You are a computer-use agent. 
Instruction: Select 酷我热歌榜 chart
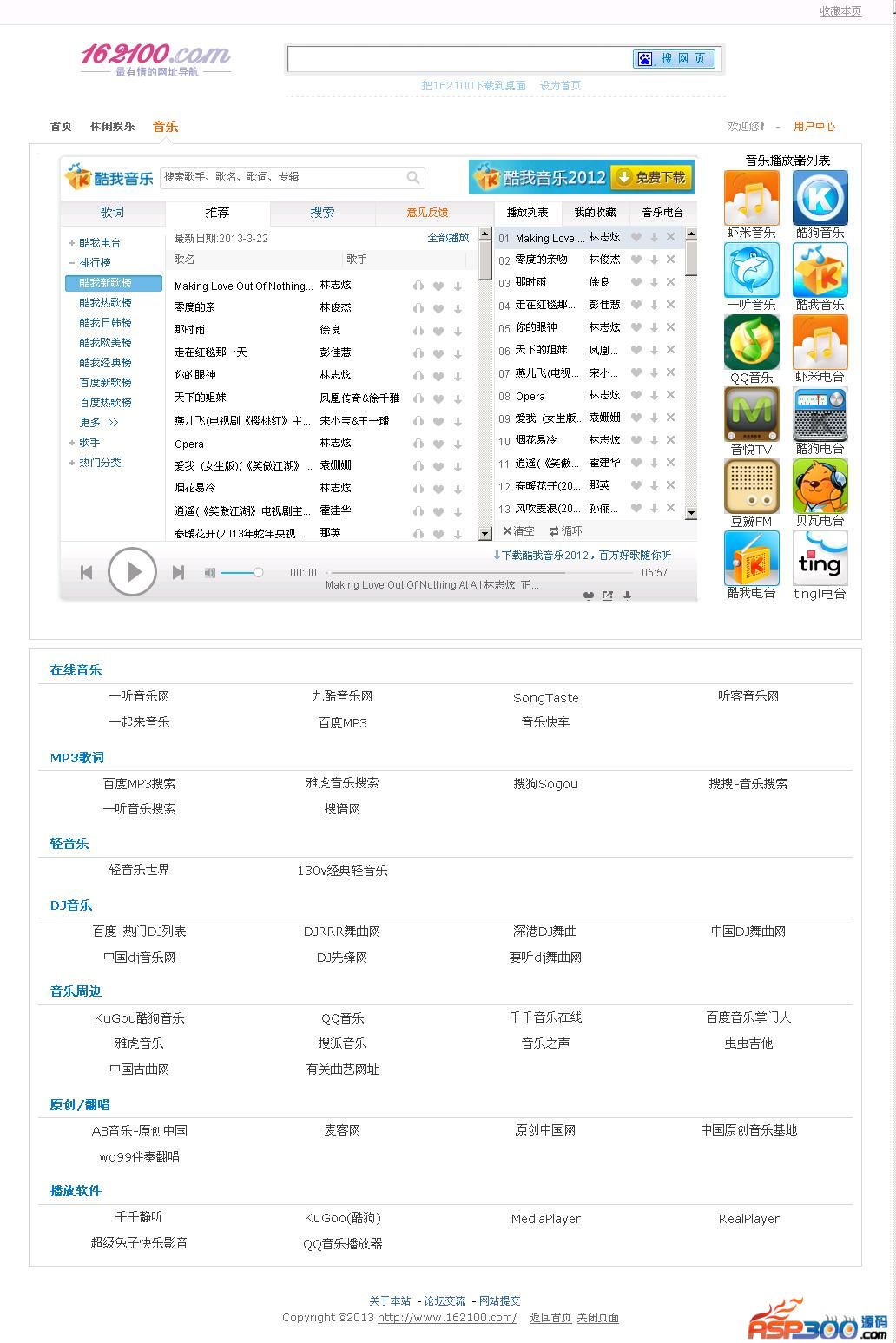(105, 302)
